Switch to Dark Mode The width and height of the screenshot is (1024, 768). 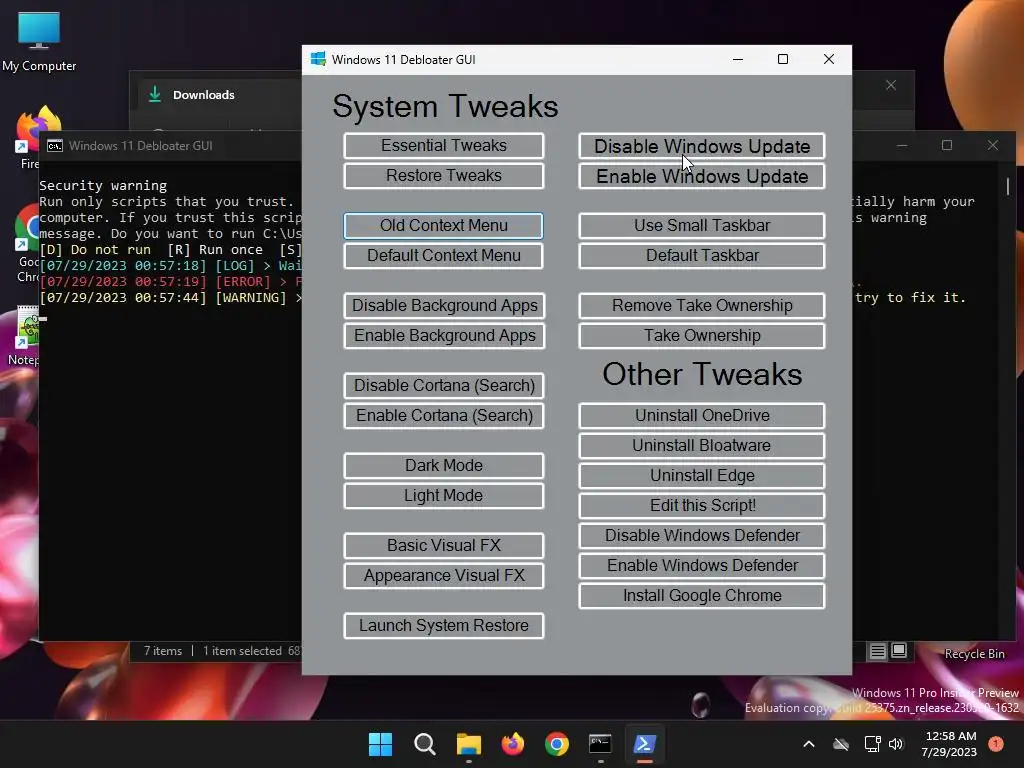pyautogui.click(x=443, y=466)
